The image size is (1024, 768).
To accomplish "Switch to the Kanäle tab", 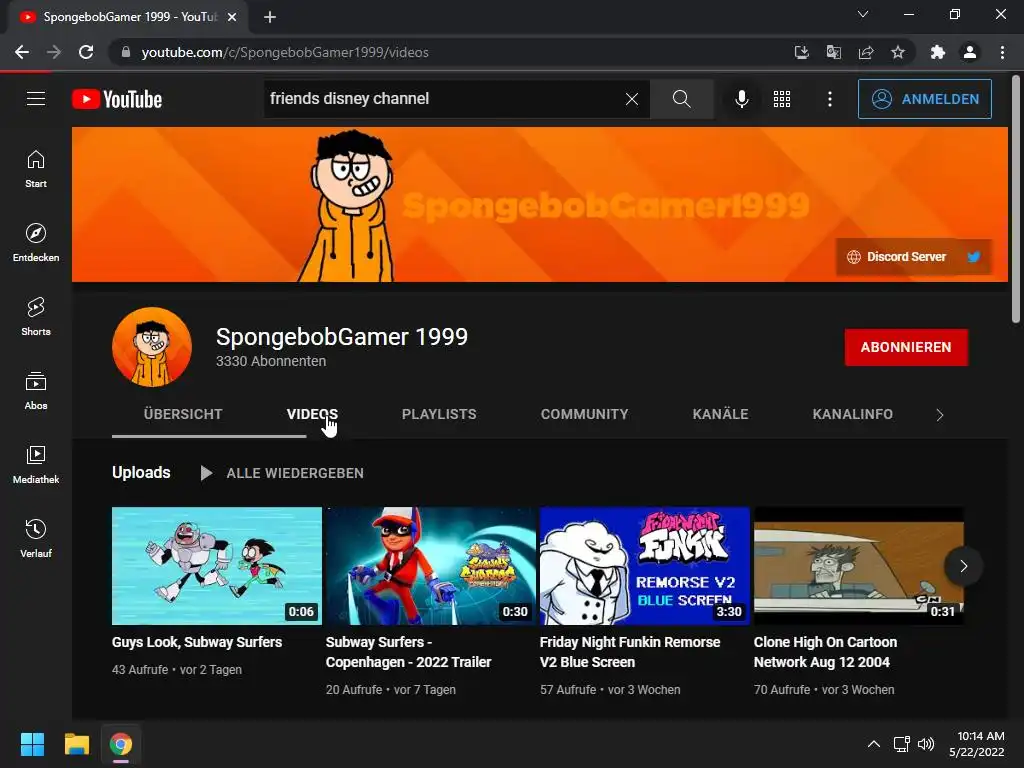I will pos(720,414).
